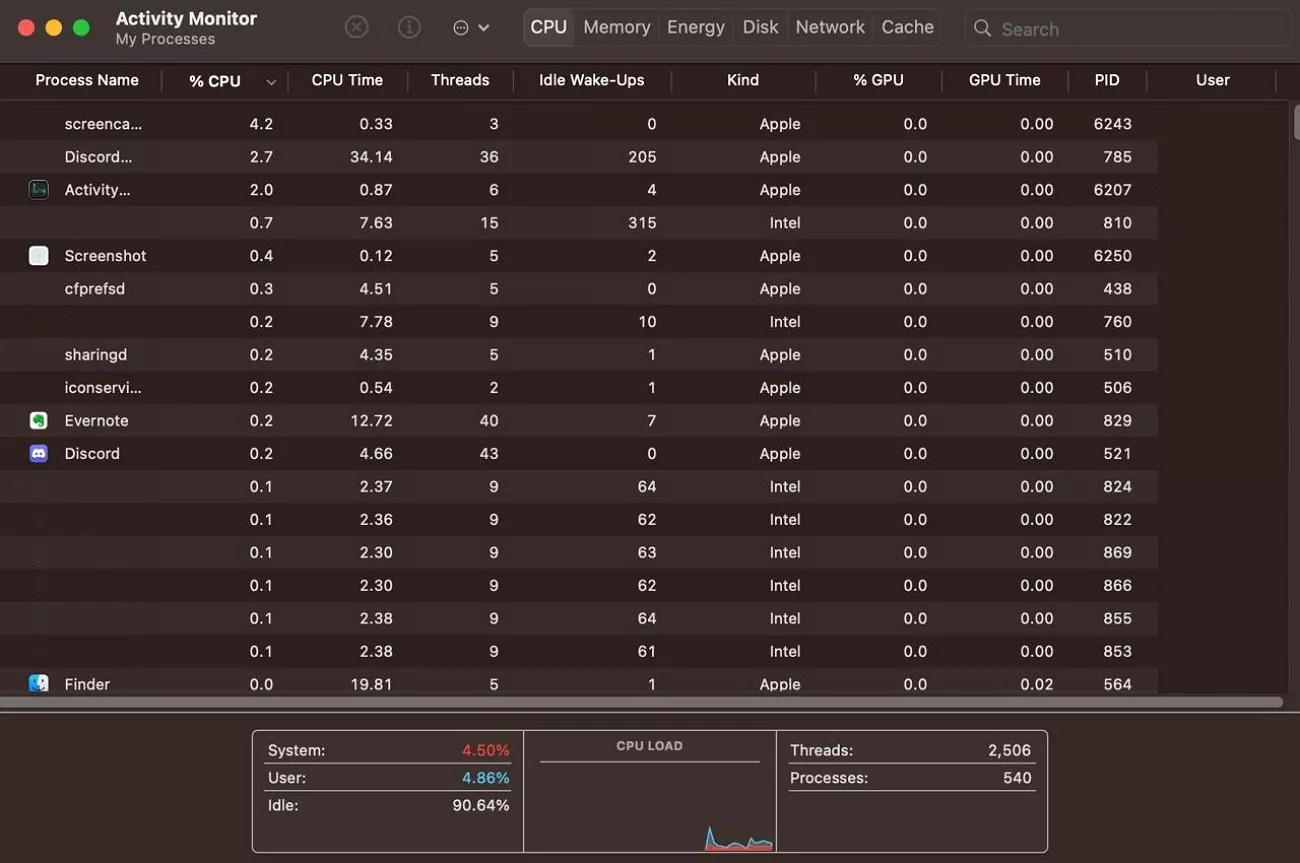Sort by the User column header
This screenshot has width=1300, height=863.
[x=1213, y=80]
